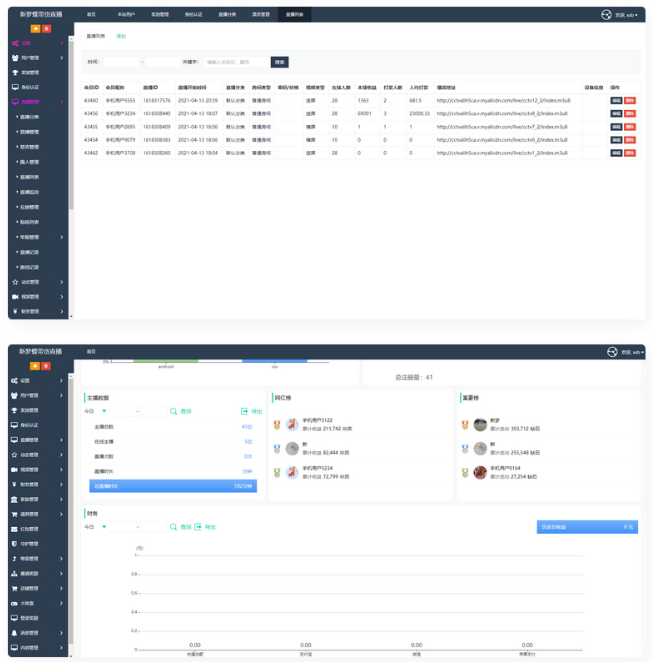Open the 本站用户 top navigation tab
This screenshot has width=669, height=662.
125,15
